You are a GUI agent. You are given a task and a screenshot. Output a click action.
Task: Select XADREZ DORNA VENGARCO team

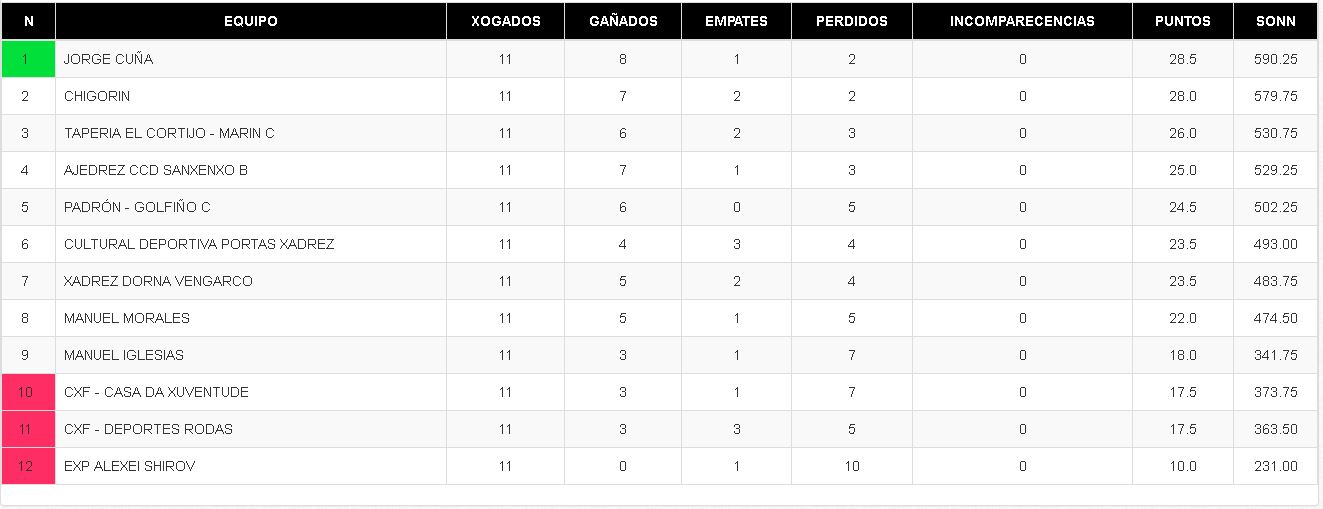(158, 281)
